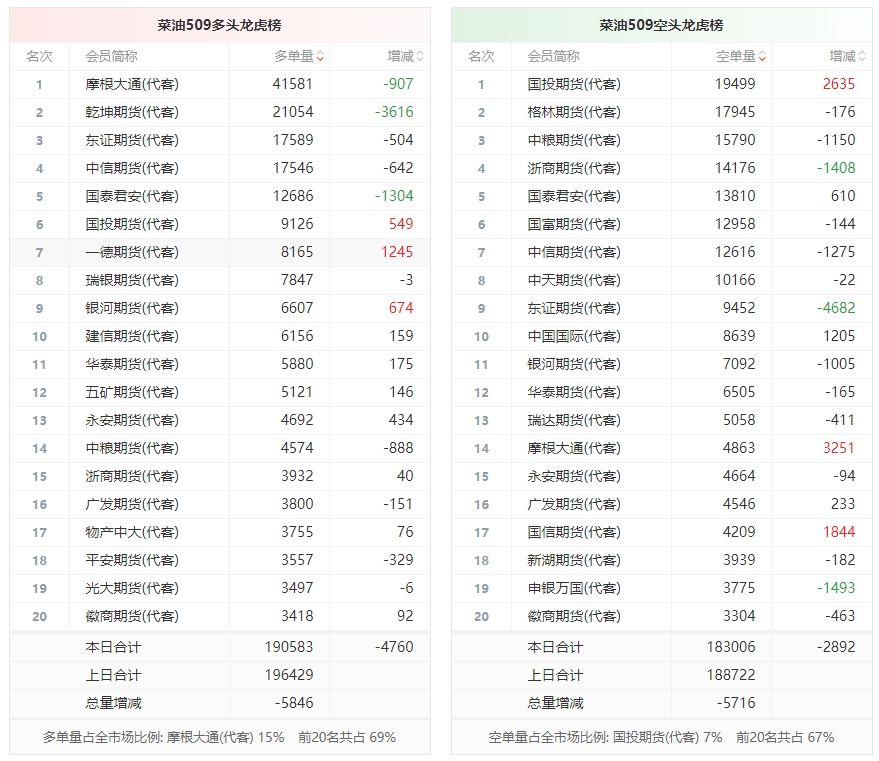879x761 pixels.
Task: Click 国信期货(代客) row
Action: point(661,532)
